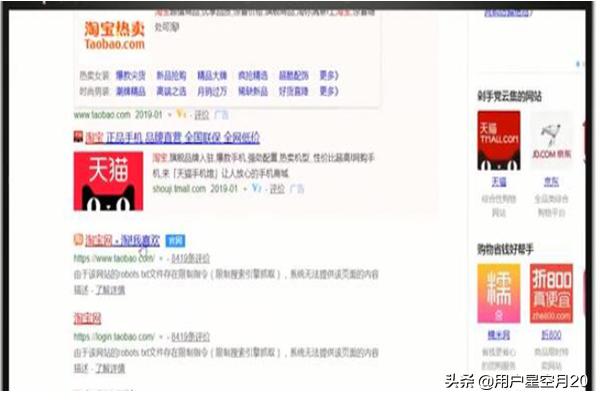
Task: Open the 新品抢购 link in 热卖女装 row
Action: click(x=171, y=75)
